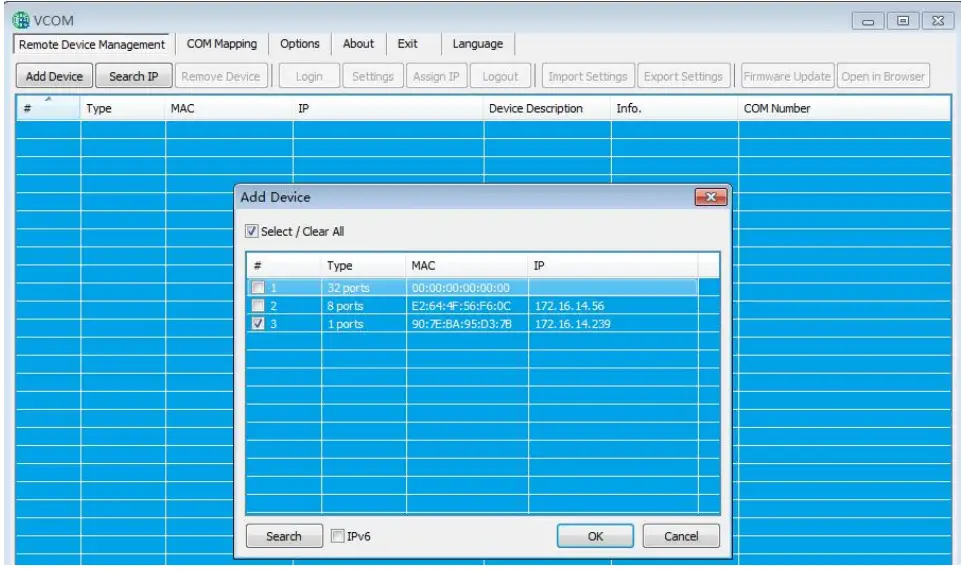This screenshot has height=571, width=962.
Task: Click the Logout toolbar button
Action: coord(500,76)
